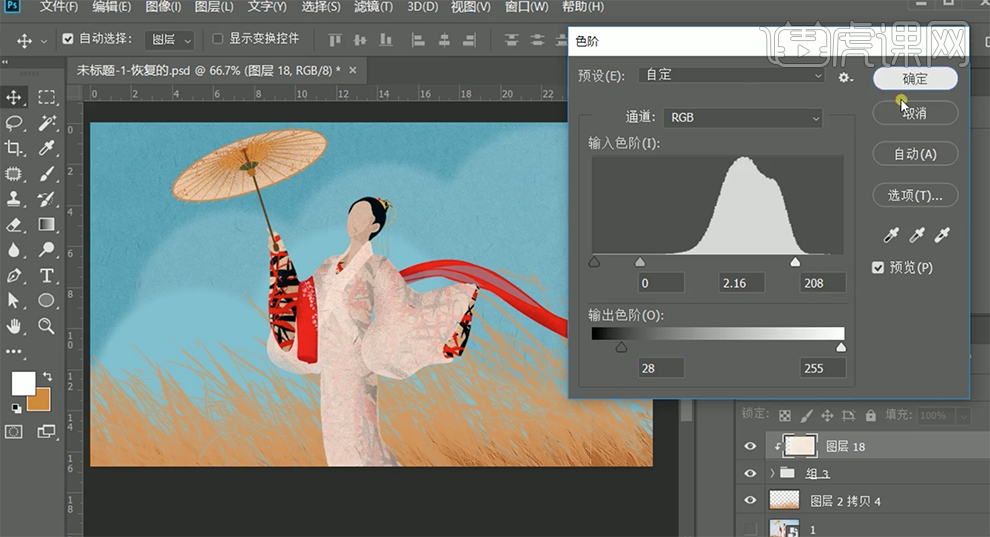Image resolution: width=990 pixels, height=537 pixels.
Task: Uncheck the 预览(P) preview checkbox
Action: pos(878,268)
